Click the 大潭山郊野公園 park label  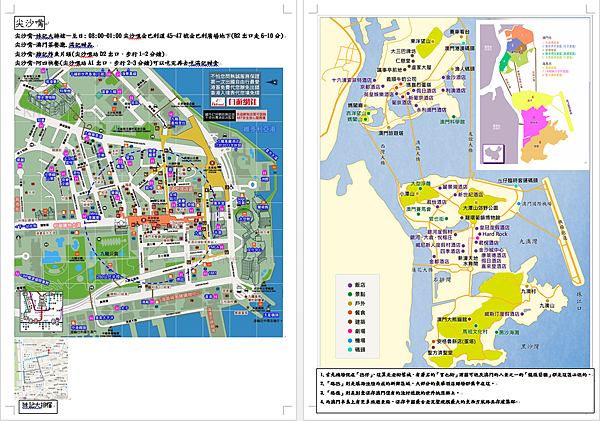481,208
